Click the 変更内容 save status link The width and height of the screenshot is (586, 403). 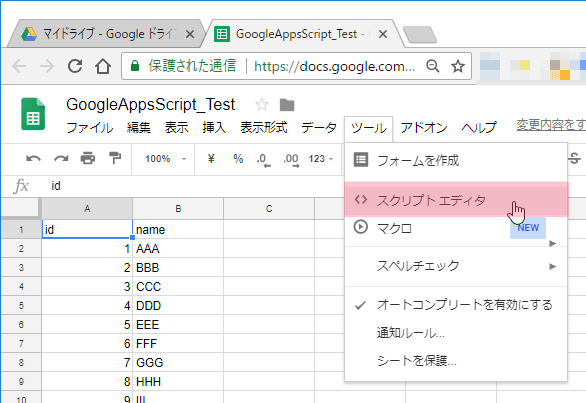pyautogui.click(x=551, y=125)
